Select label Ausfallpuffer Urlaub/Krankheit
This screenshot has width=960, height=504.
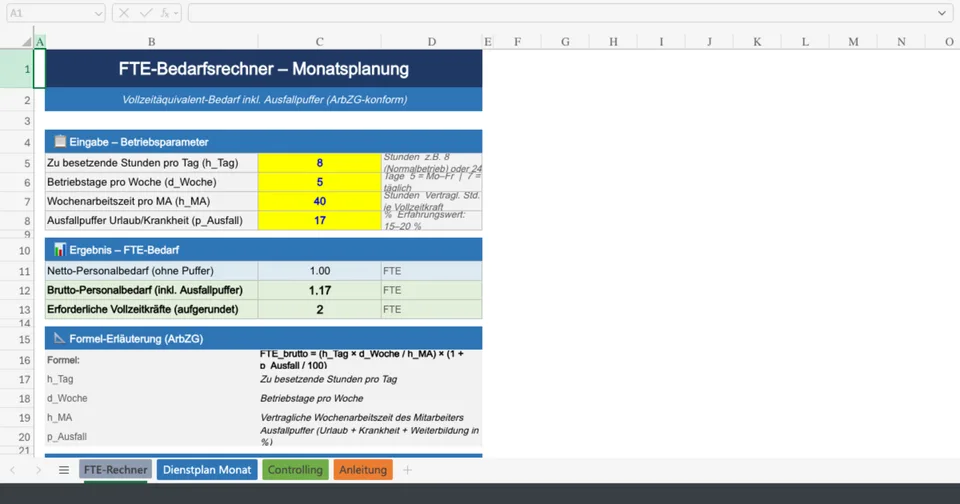point(151,220)
